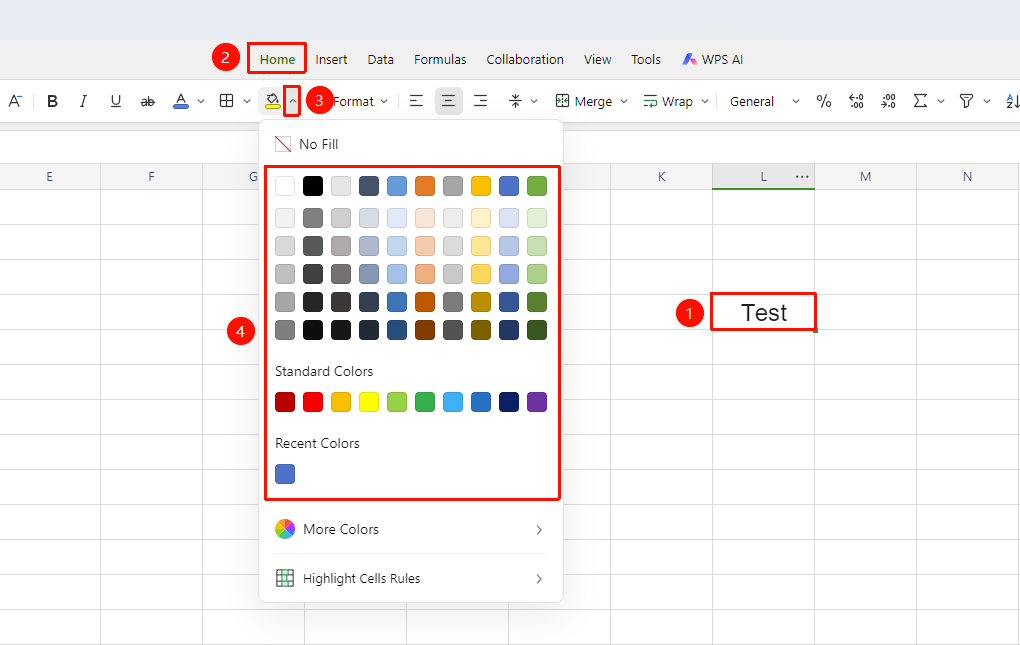Image resolution: width=1020 pixels, height=645 pixels.
Task: Go to the Formulas tab
Action: pos(440,59)
